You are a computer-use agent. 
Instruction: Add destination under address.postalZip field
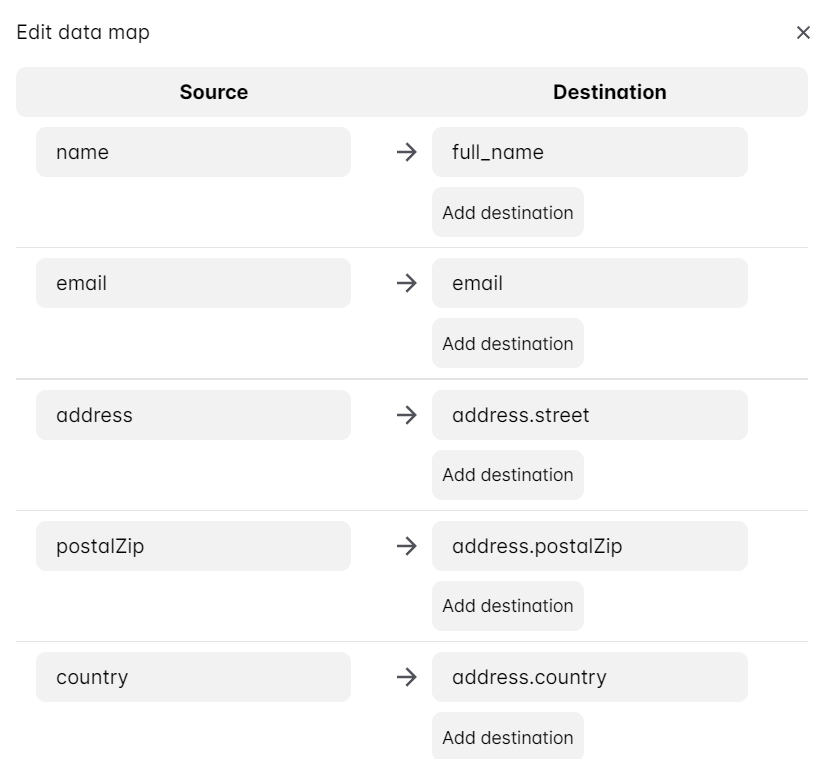(507, 605)
